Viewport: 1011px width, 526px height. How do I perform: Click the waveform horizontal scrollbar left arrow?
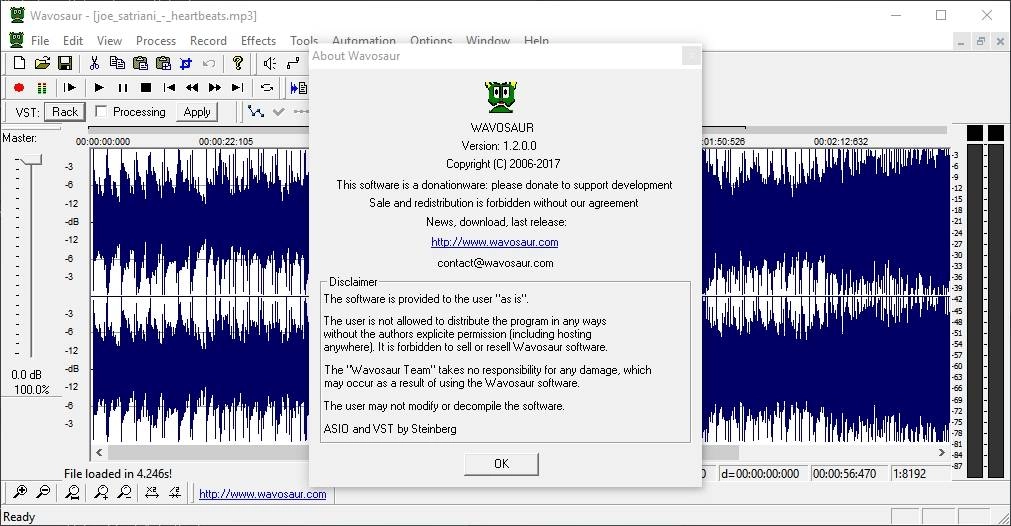99,453
